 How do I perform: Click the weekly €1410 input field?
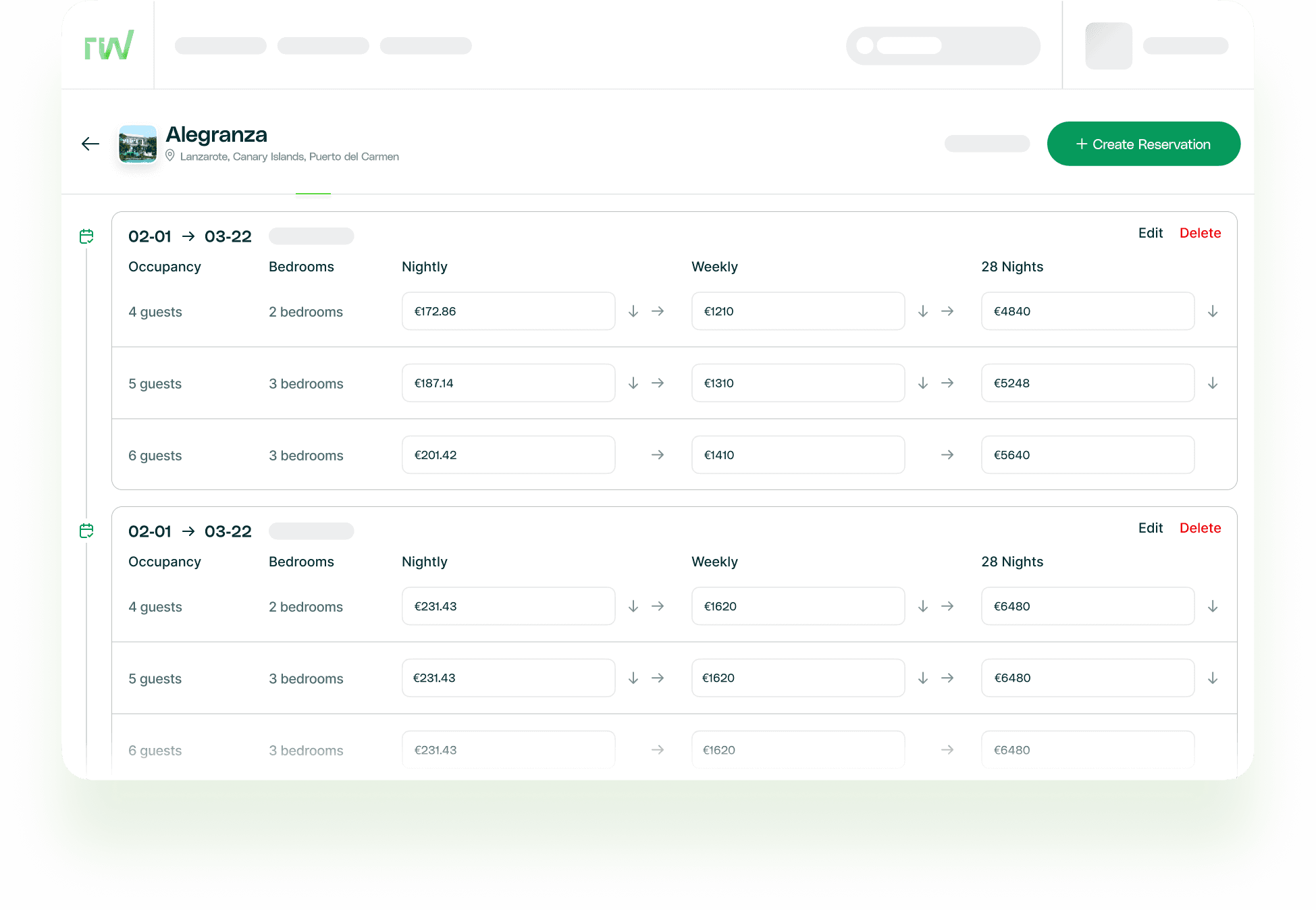pos(798,455)
